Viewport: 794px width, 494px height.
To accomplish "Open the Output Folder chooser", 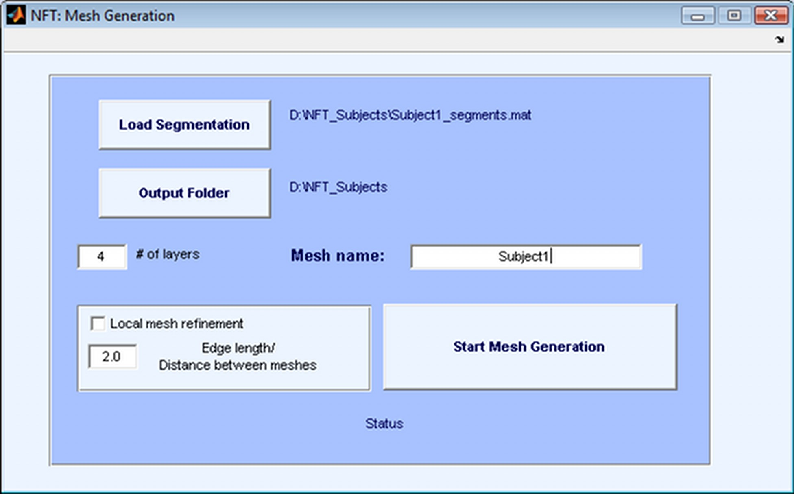I will click(184, 193).
